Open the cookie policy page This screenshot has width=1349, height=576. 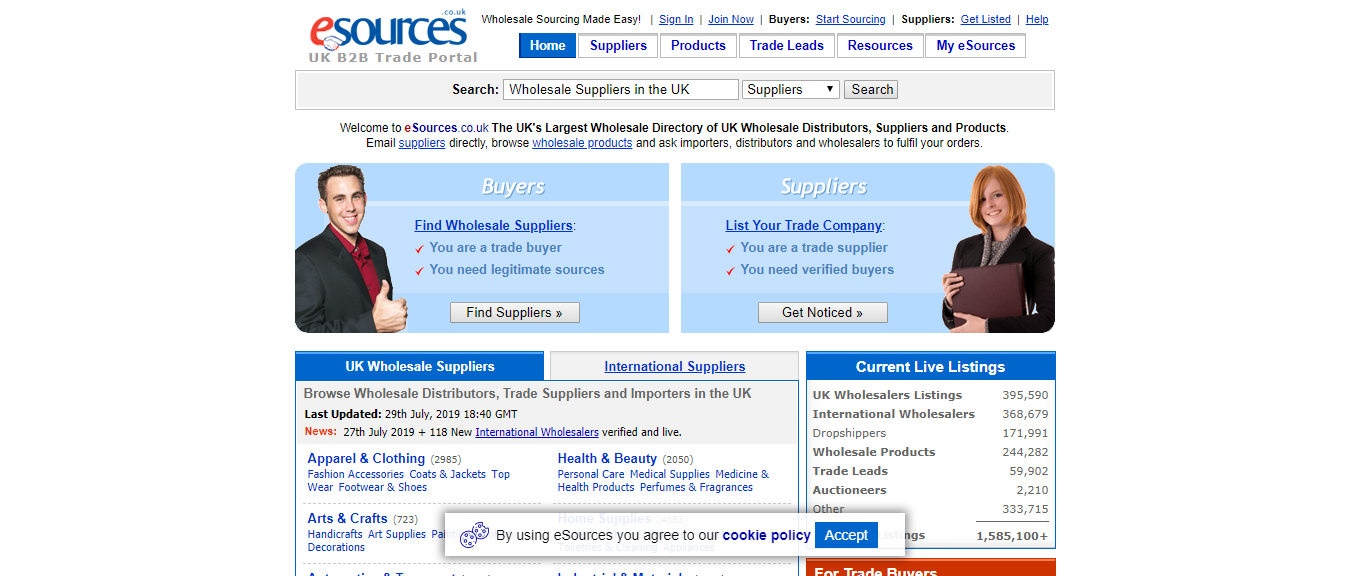pyautogui.click(x=766, y=535)
